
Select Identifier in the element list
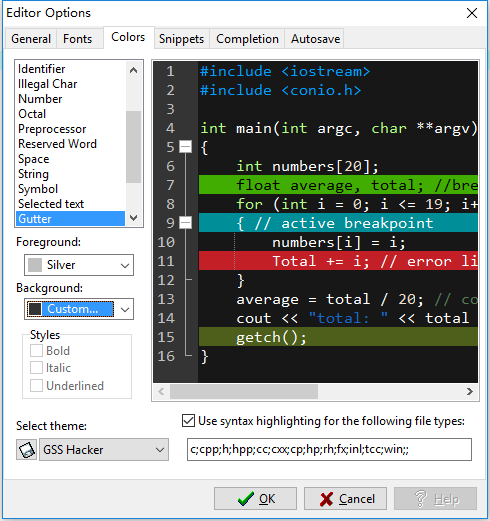pos(70,69)
